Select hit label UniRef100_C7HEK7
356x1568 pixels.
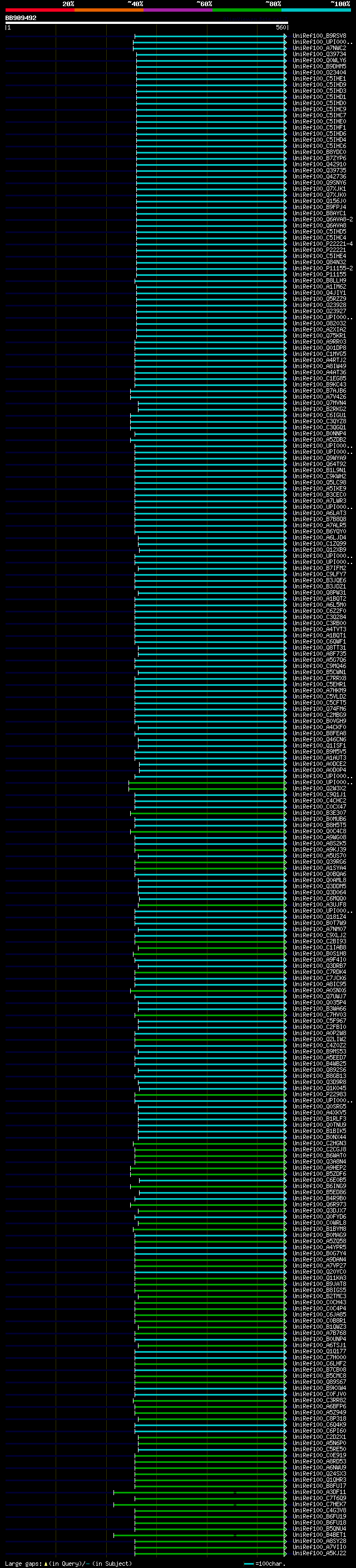pos(319,1504)
